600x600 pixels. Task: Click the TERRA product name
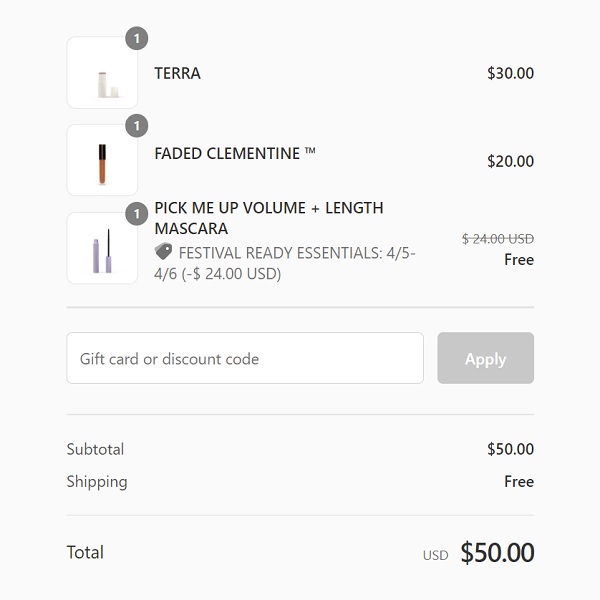[177, 73]
